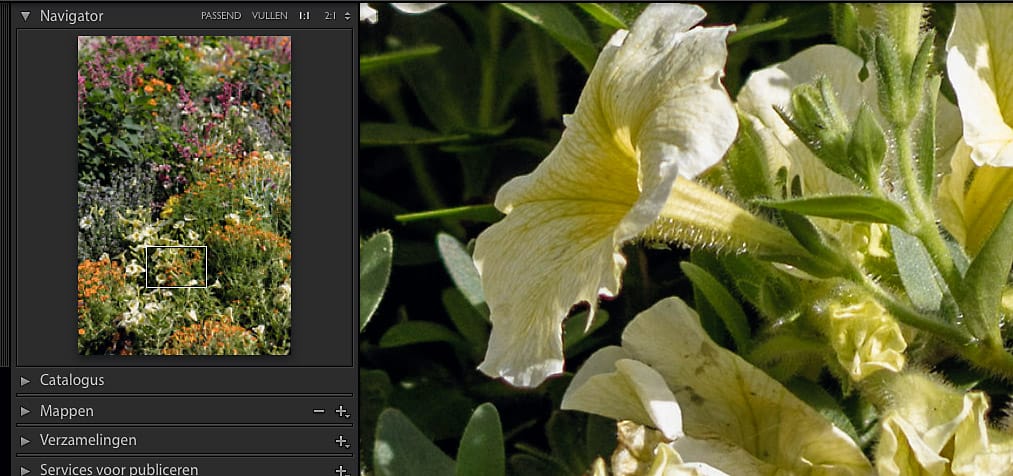Click the Verzamelingen panel title text

click(88, 440)
